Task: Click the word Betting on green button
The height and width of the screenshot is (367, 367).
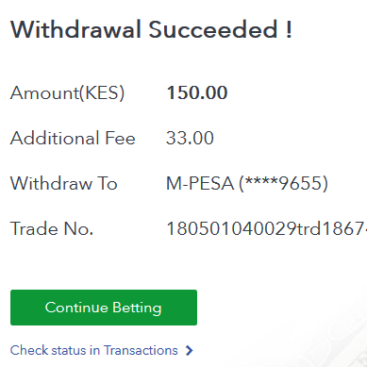Action: [137, 308]
